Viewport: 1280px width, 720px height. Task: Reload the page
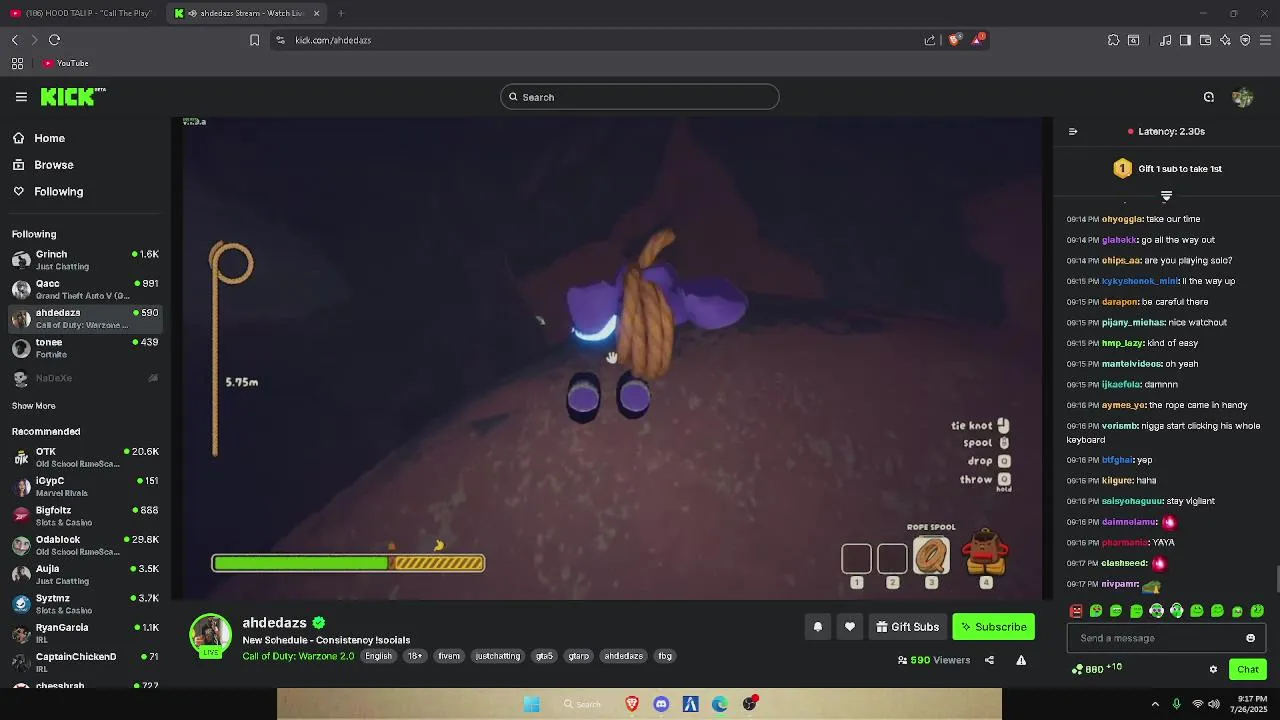[x=54, y=40]
